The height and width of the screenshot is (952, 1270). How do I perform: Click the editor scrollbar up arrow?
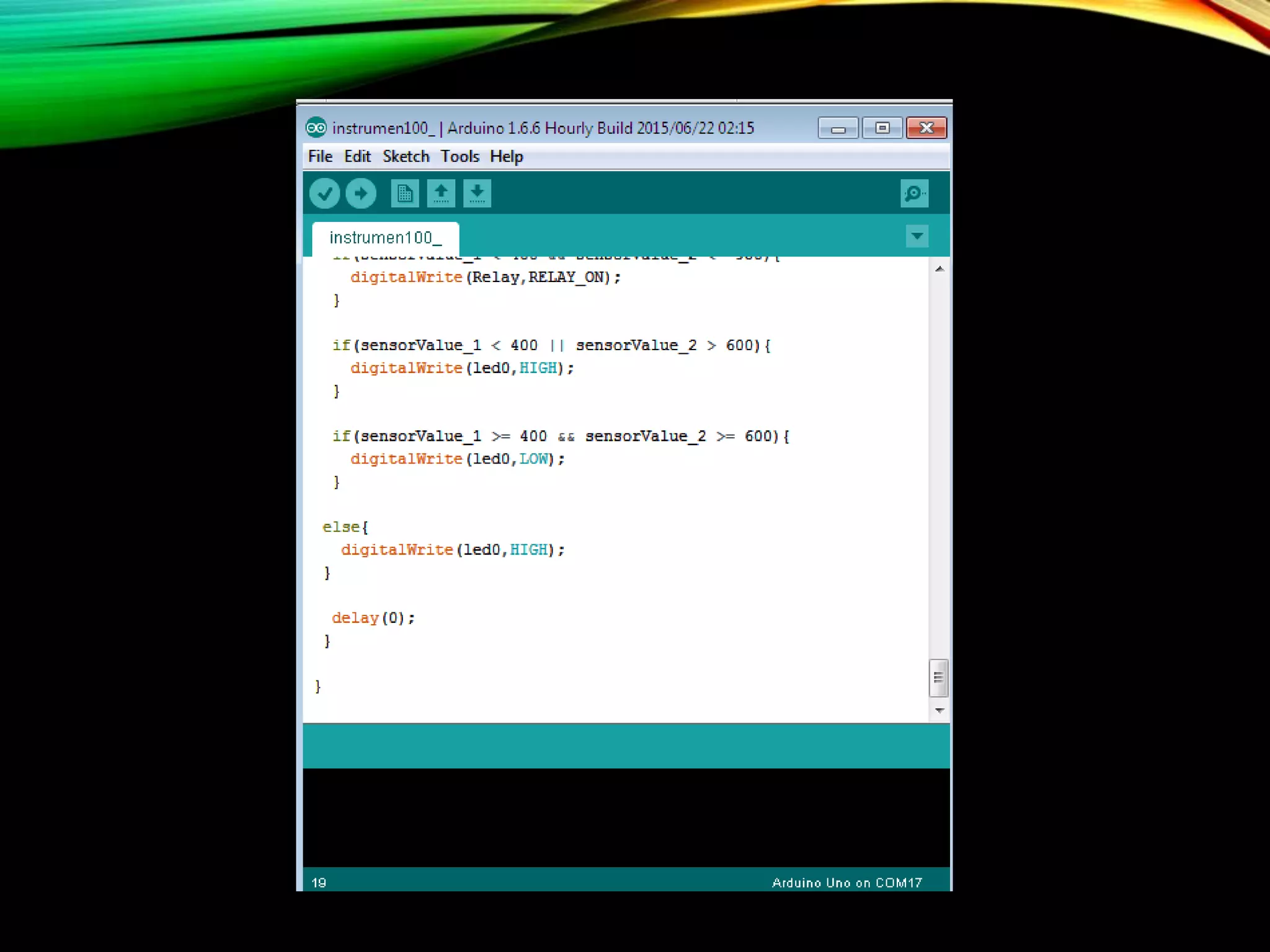939,269
